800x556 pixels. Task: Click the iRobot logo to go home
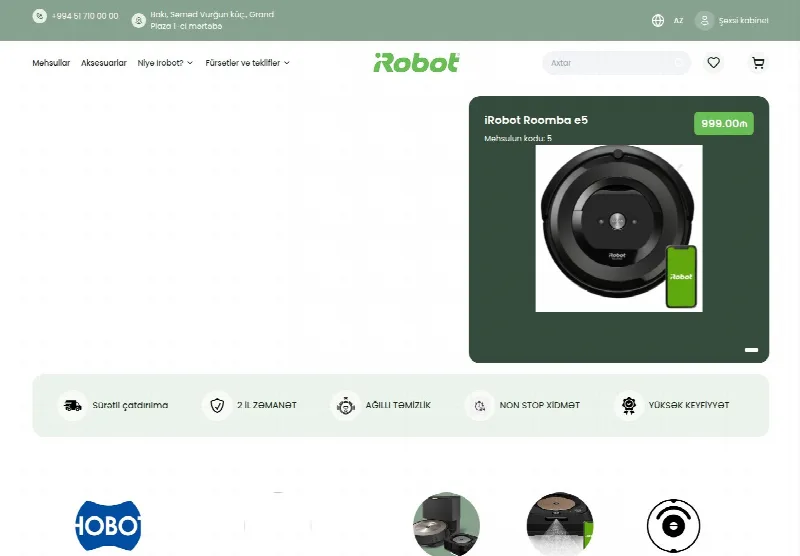[x=416, y=63]
